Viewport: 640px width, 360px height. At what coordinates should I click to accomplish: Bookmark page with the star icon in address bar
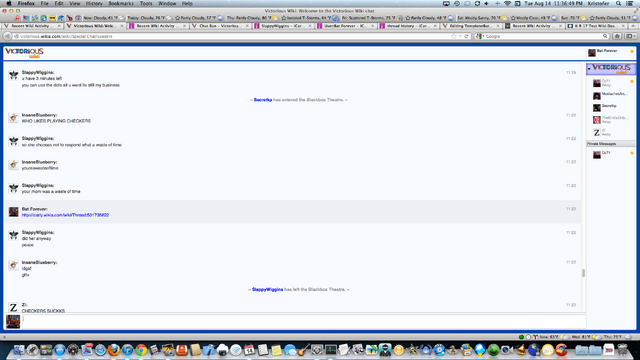click(453, 36)
